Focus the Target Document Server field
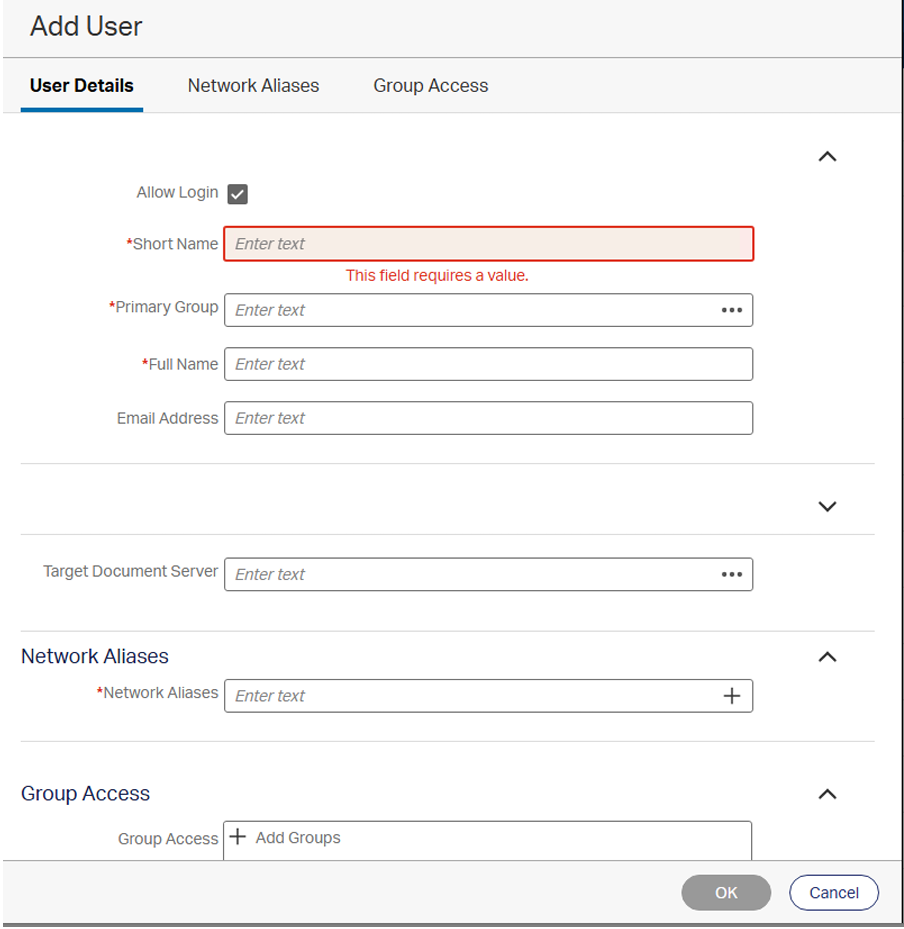Image resolution: width=904 pixels, height=929 pixels. [489, 574]
